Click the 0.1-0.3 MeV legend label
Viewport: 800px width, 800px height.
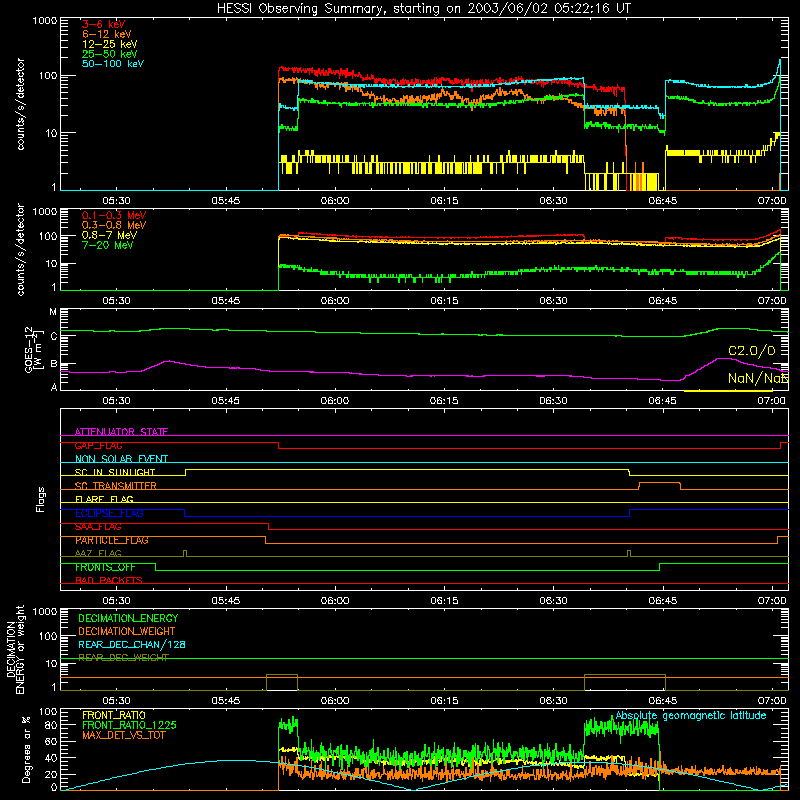click(114, 215)
